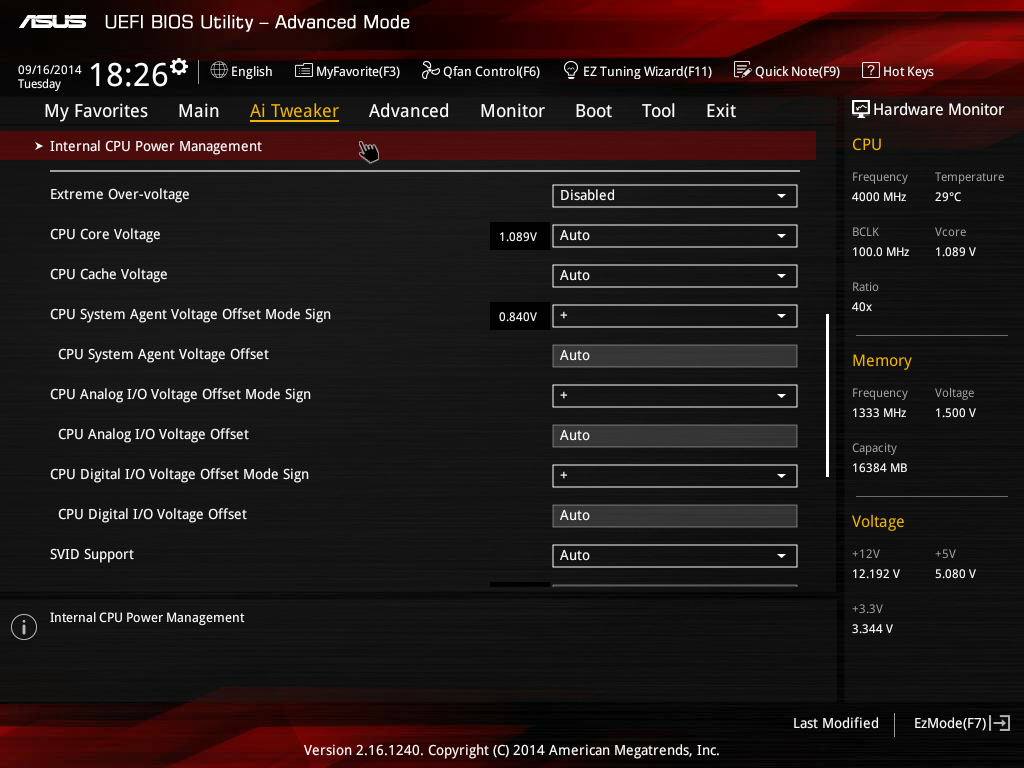The width and height of the screenshot is (1024, 768).
Task: Select the SVID Support label
Action: click(91, 554)
